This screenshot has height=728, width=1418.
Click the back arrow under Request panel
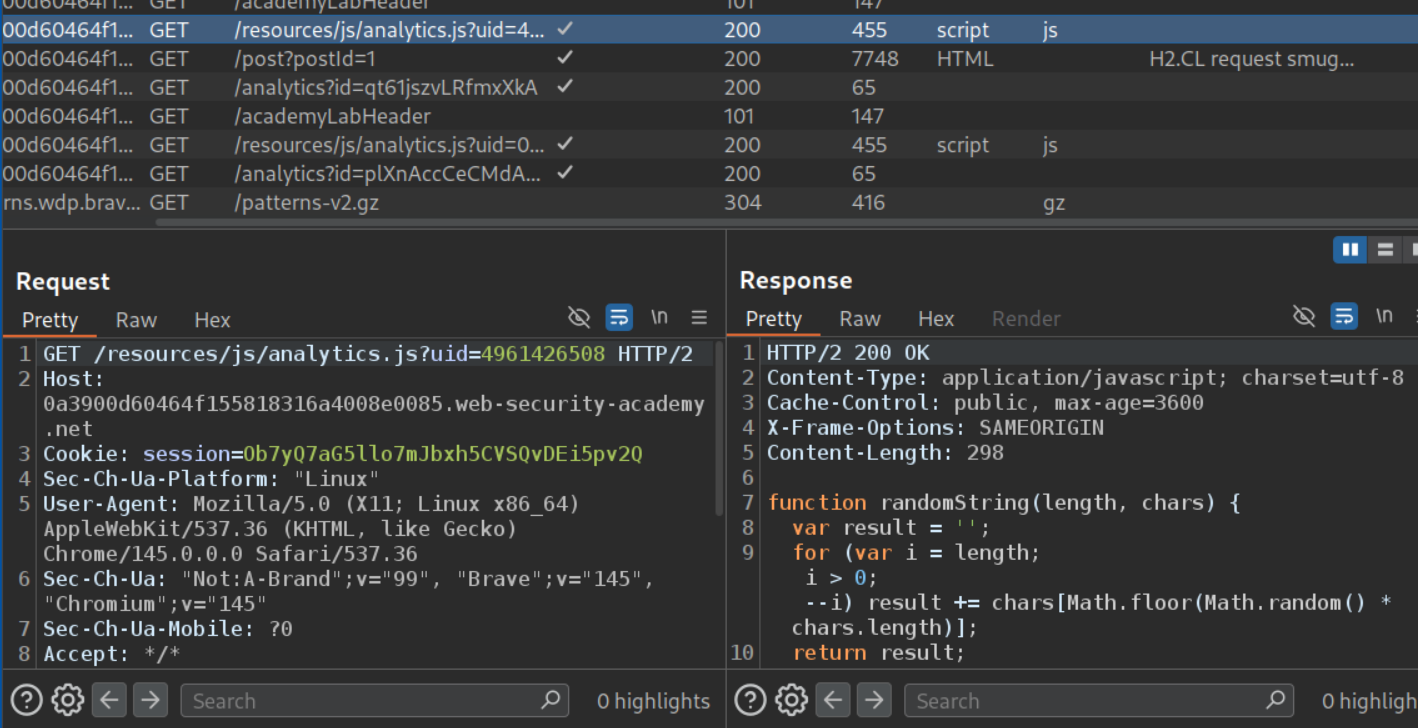109,700
